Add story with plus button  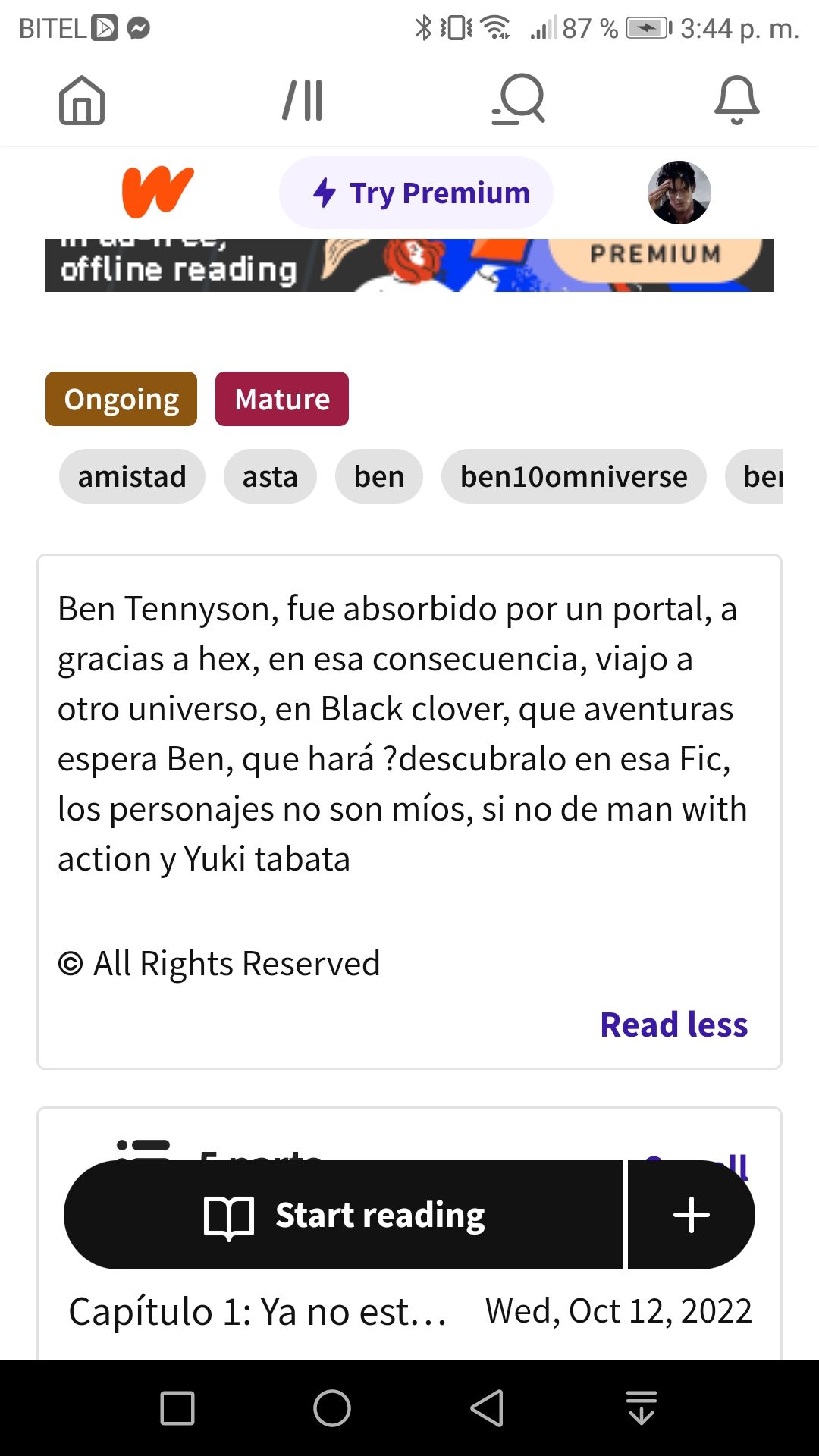(692, 1215)
